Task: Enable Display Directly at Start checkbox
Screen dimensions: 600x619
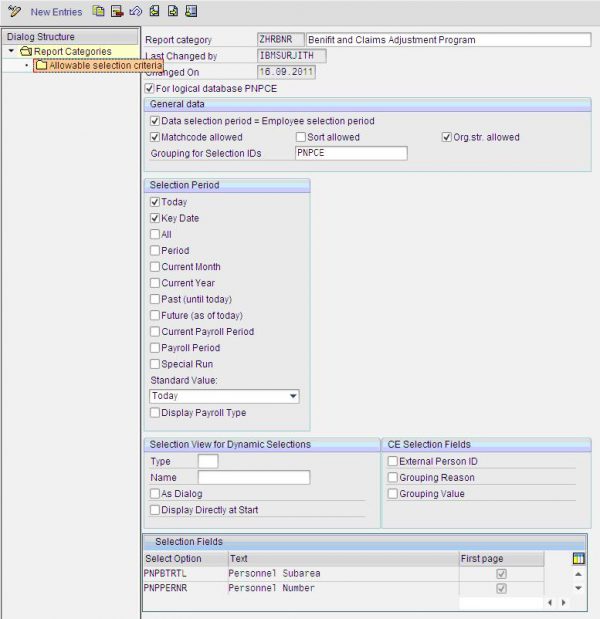Action: tap(155, 510)
